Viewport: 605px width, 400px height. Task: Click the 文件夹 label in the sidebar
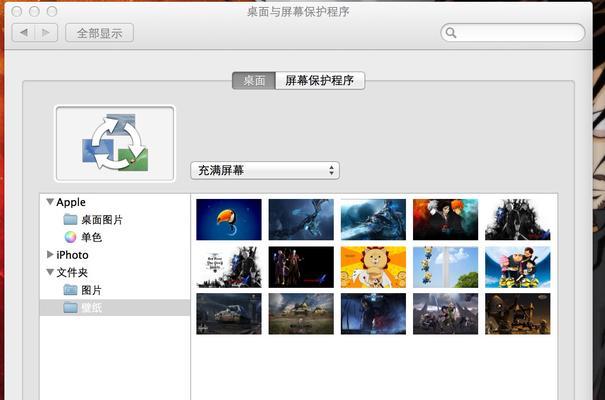click(x=72, y=273)
